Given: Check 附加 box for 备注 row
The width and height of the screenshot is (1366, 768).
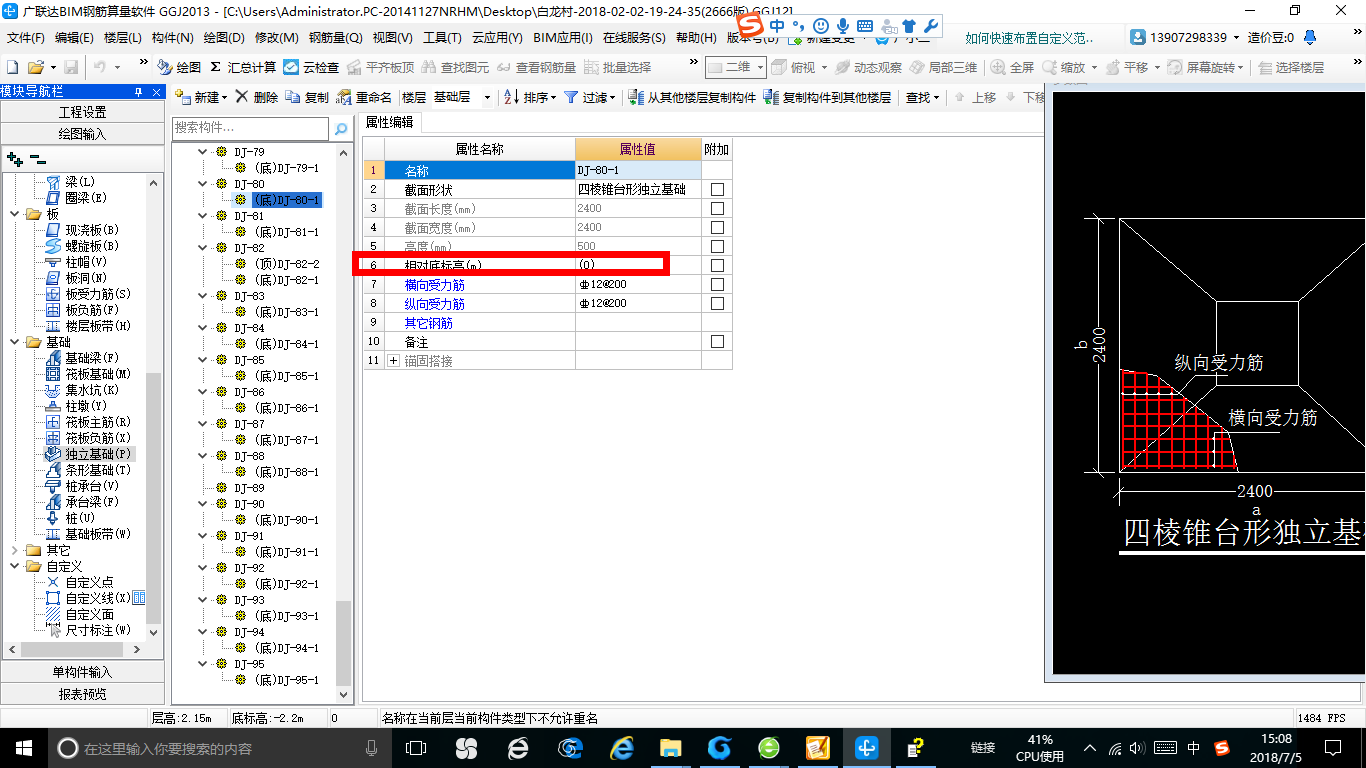Looking at the screenshot, I should point(717,341).
